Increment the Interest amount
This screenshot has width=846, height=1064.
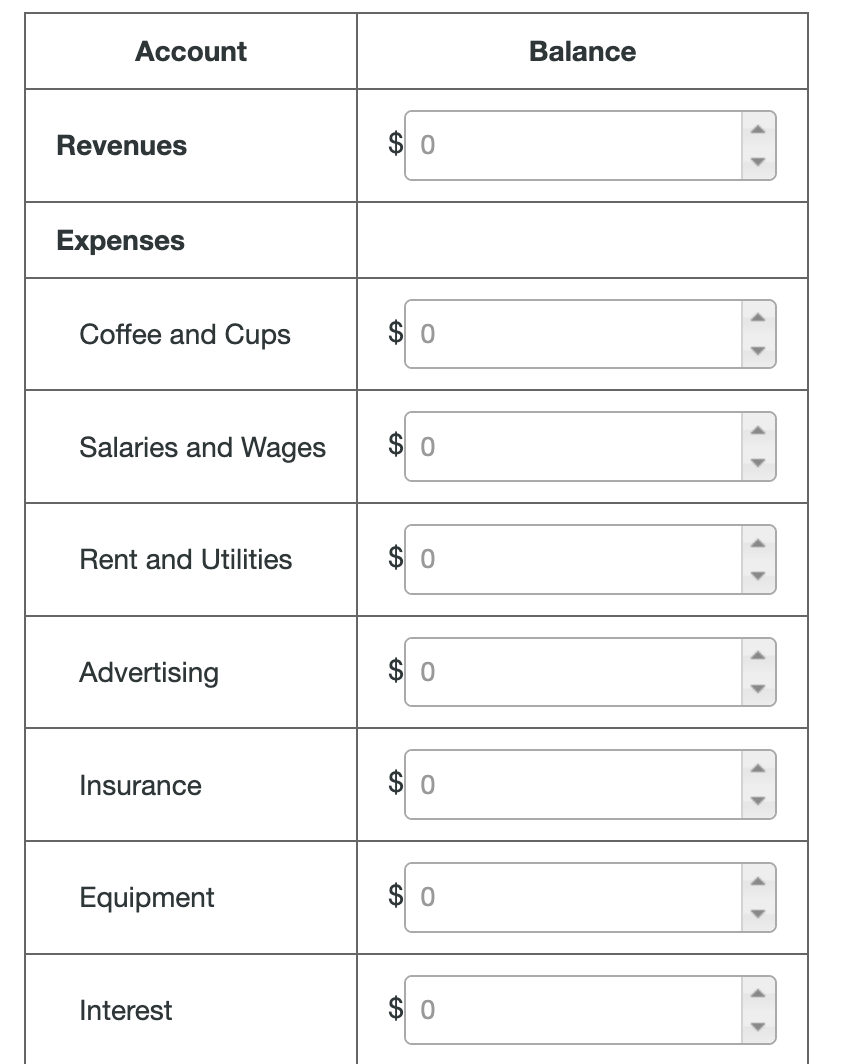point(758,992)
